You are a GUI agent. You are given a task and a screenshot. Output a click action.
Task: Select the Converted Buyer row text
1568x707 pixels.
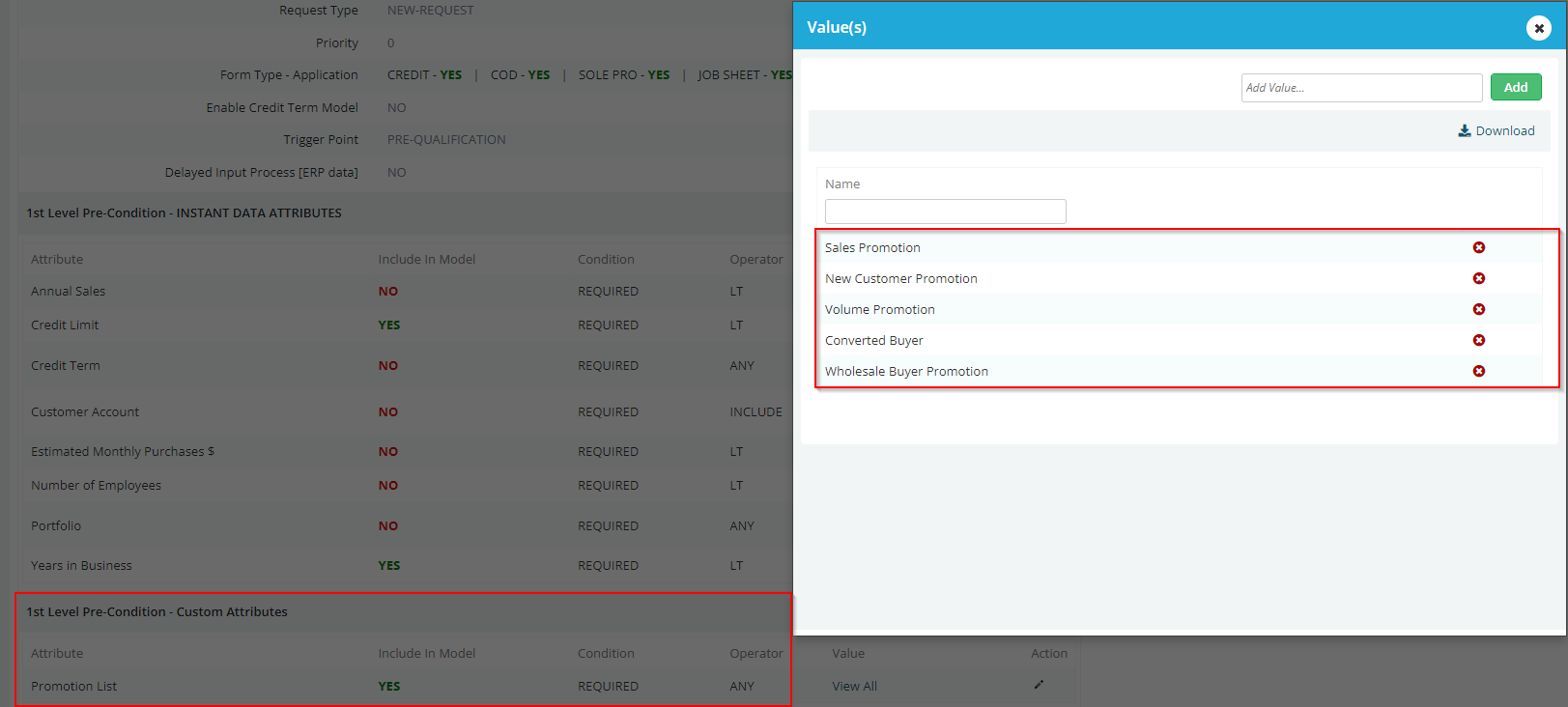[873, 340]
